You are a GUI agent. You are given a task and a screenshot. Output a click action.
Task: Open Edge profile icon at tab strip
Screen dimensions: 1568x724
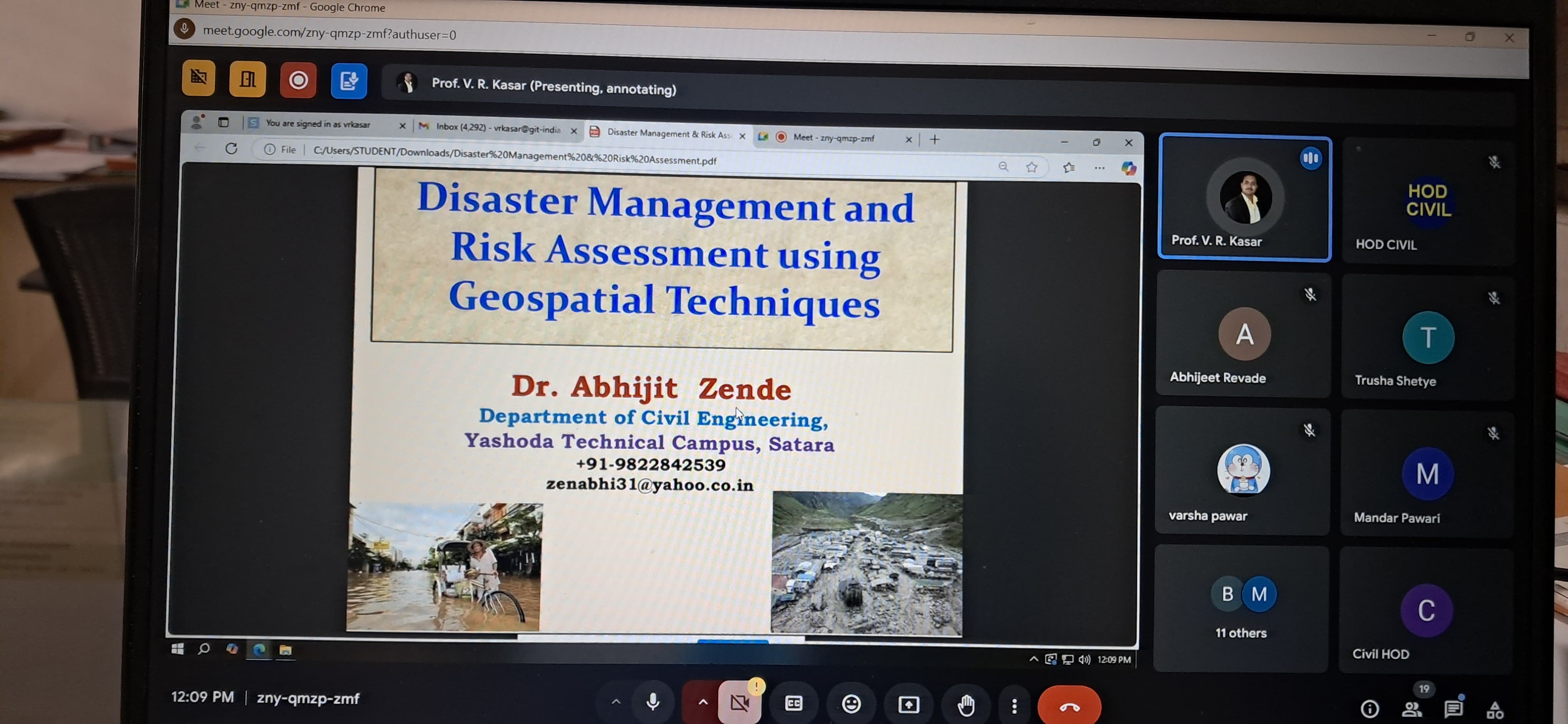click(x=197, y=122)
